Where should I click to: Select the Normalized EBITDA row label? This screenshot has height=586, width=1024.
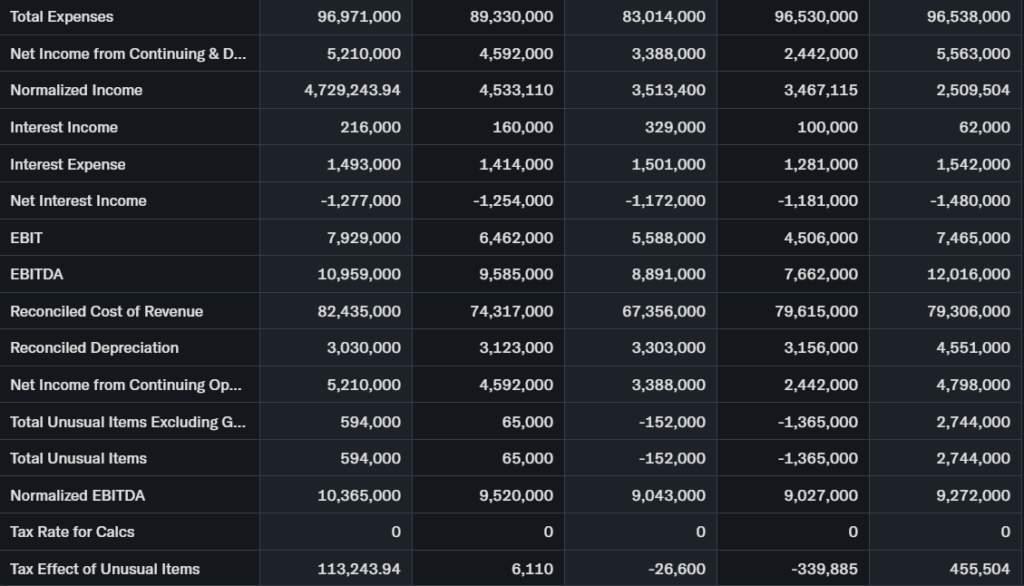pos(78,495)
